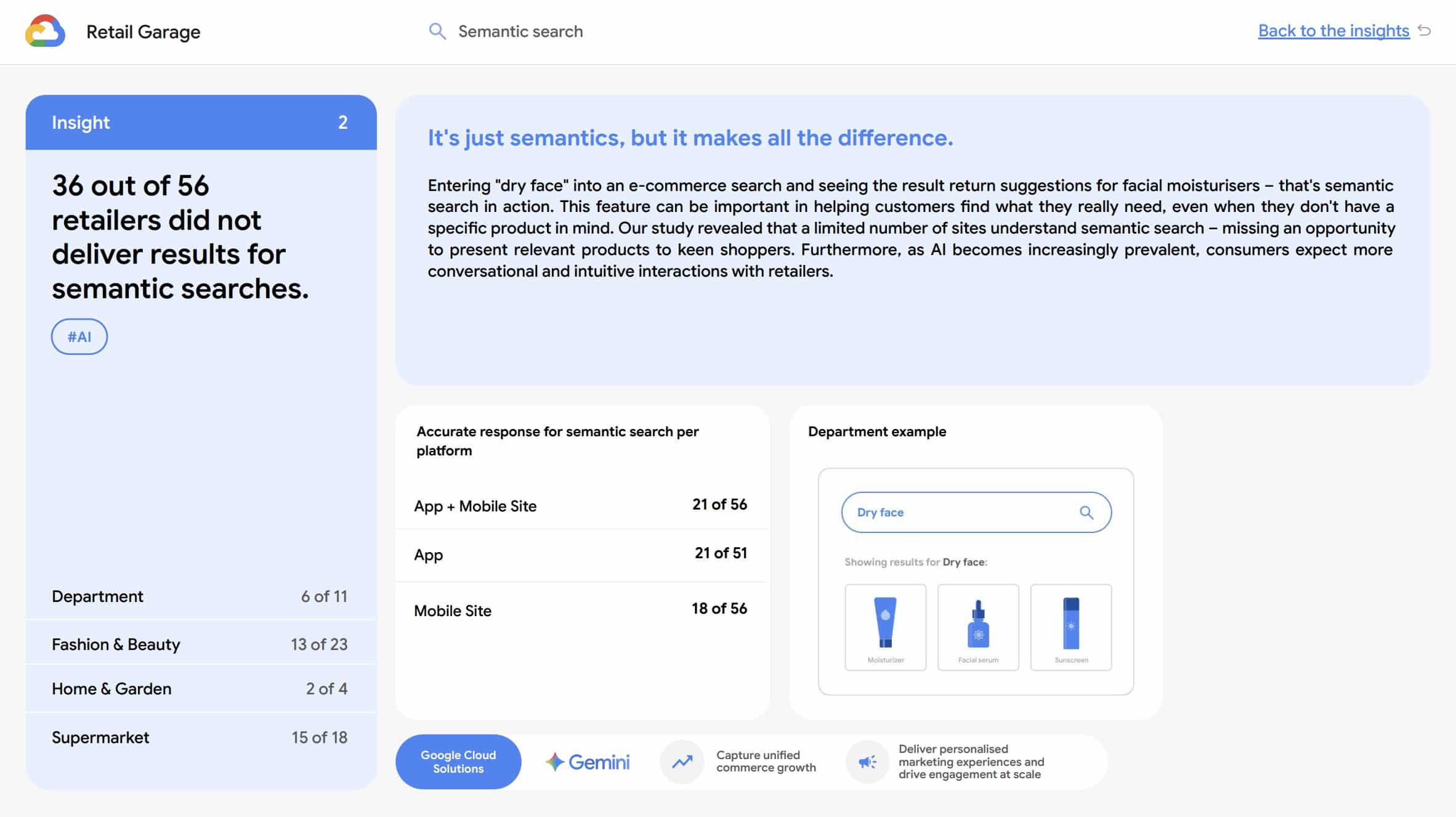Click the header search magnifier icon
Viewport: 1456px width, 817px height.
pos(437,31)
